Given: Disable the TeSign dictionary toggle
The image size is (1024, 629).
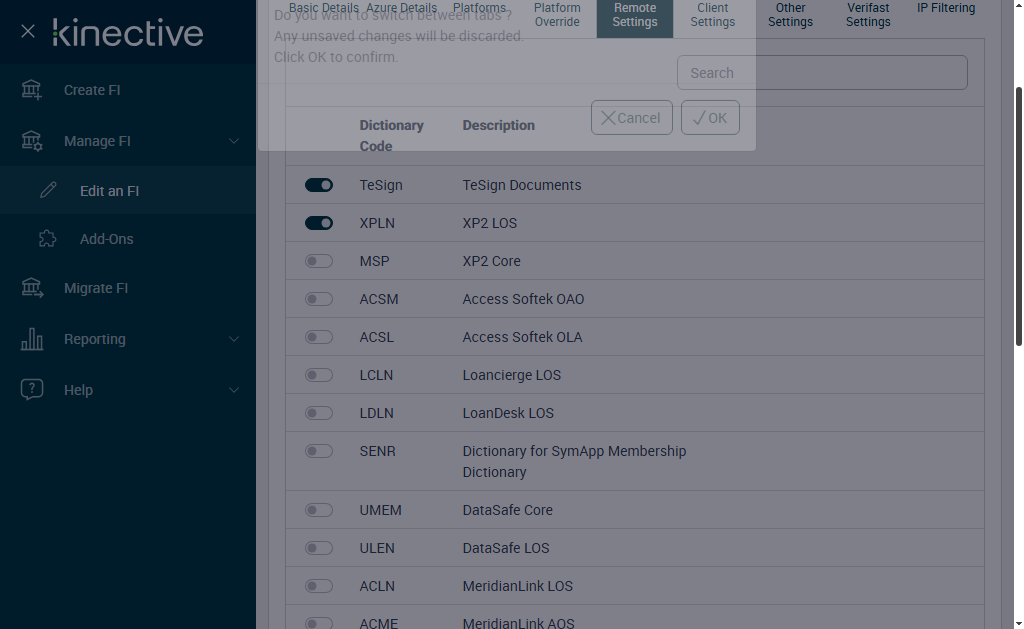Looking at the screenshot, I should tap(319, 185).
